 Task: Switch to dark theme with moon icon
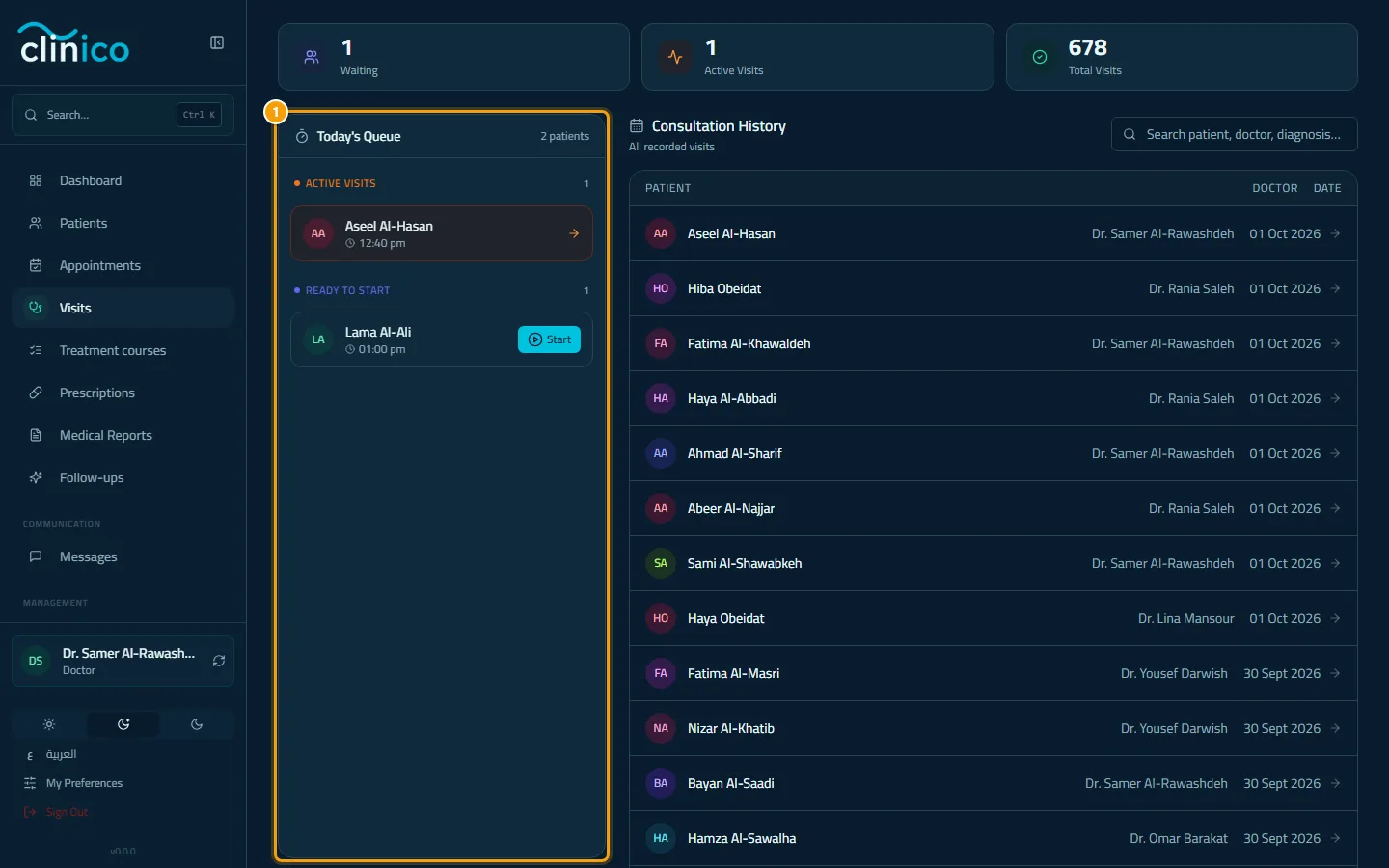point(197,724)
